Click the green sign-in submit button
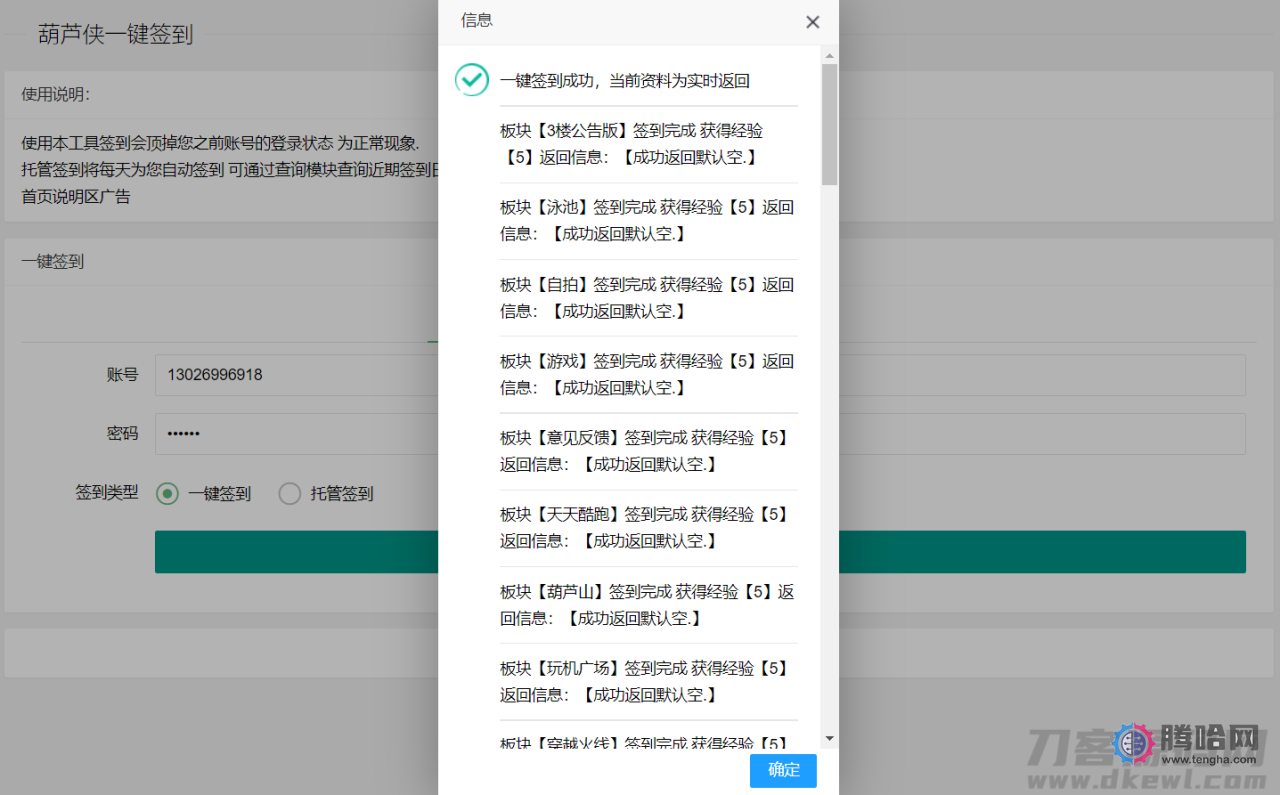 click(x=700, y=552)
